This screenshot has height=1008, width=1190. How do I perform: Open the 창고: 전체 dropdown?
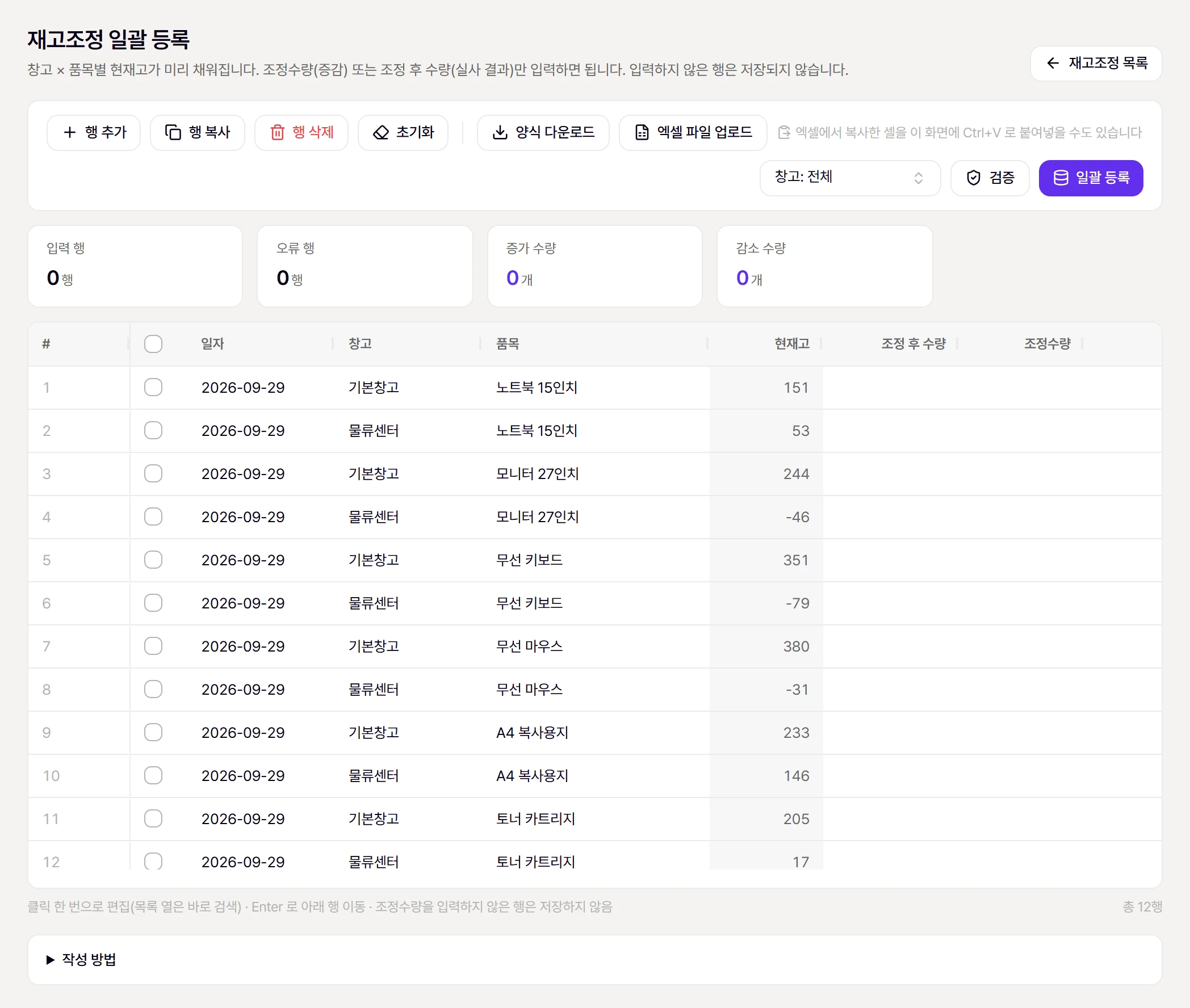click(849, 178)
